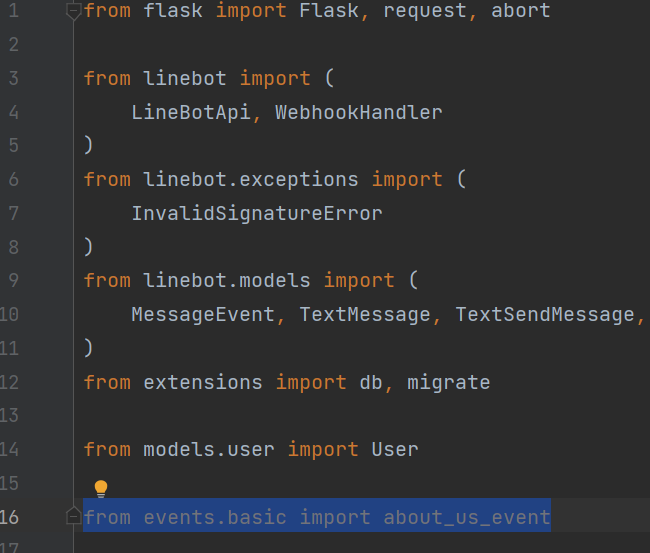Click on WebhookHandler in the import list
The image size is (650, 553).
pos(358,112)
